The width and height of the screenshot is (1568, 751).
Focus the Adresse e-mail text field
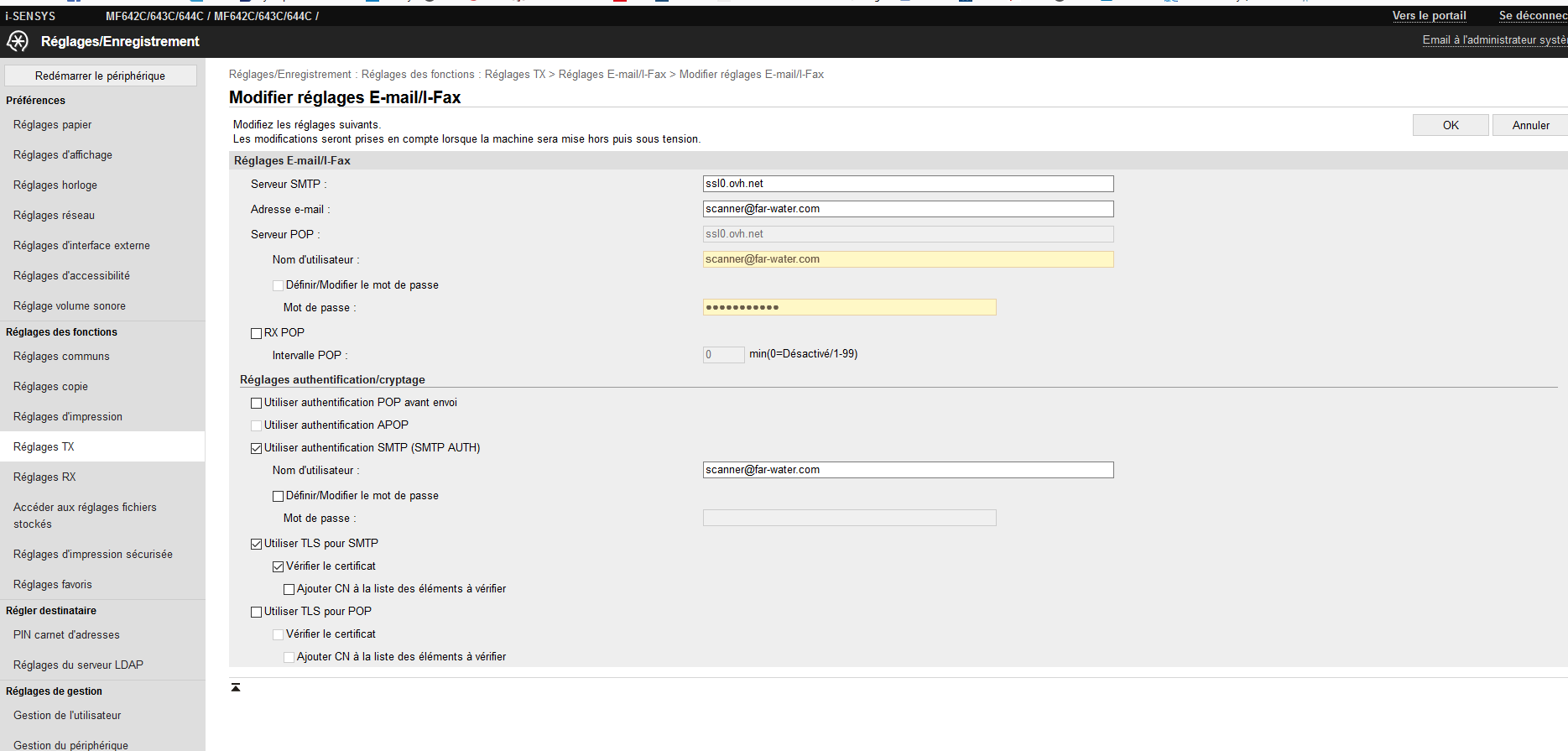908,209
